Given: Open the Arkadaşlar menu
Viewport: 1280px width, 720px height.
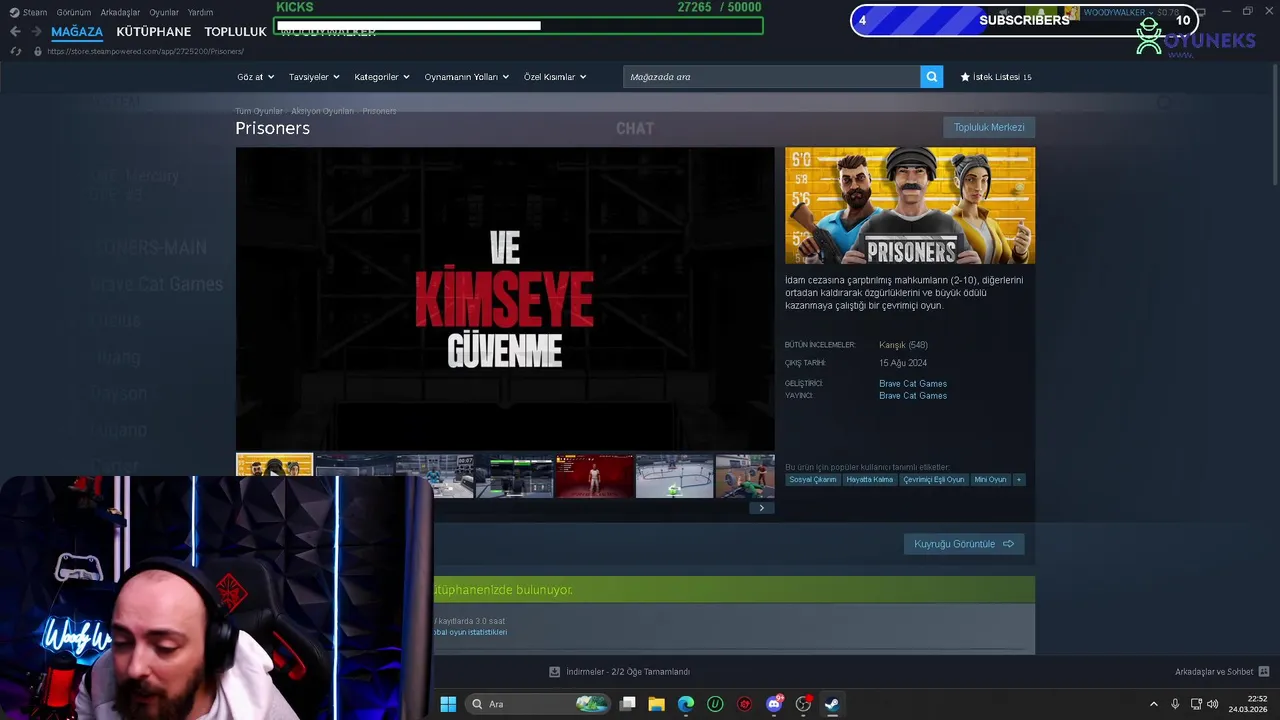Looking at the screenshot, I should [x=121, y=12].
